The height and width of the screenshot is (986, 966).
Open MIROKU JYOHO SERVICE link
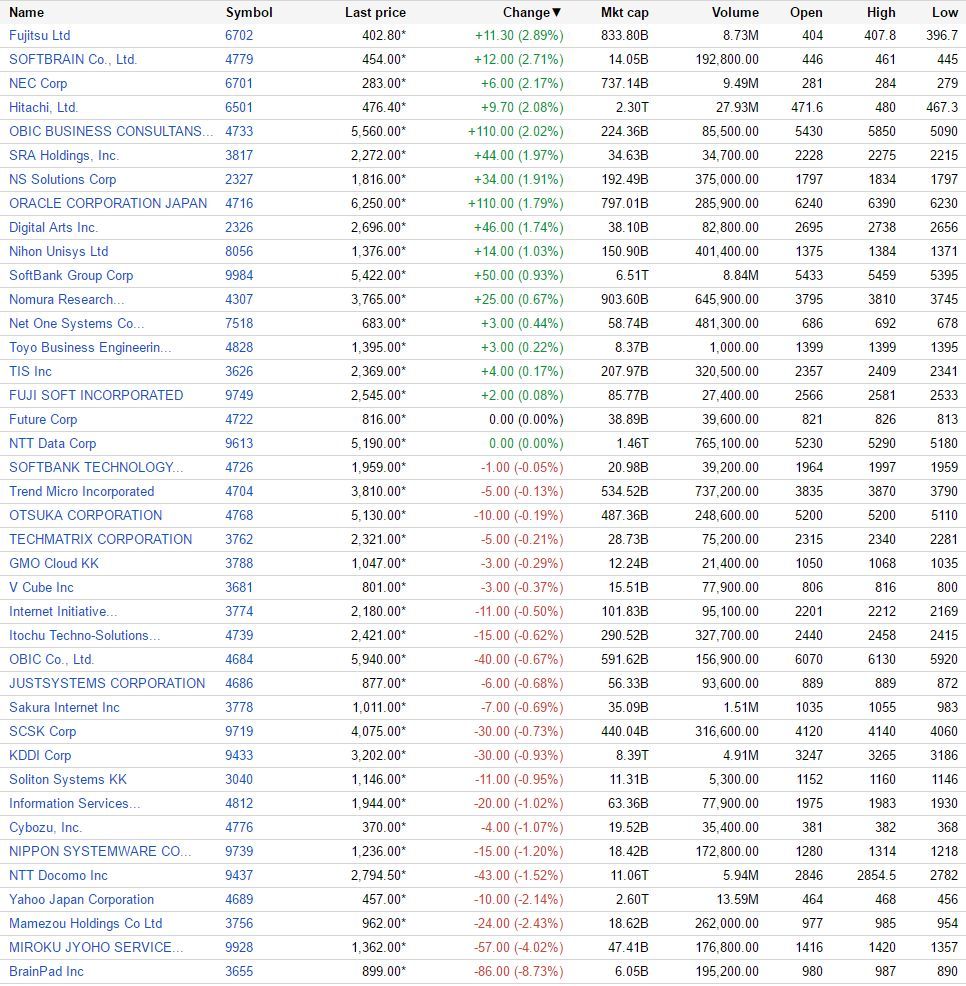click(96, 947)
